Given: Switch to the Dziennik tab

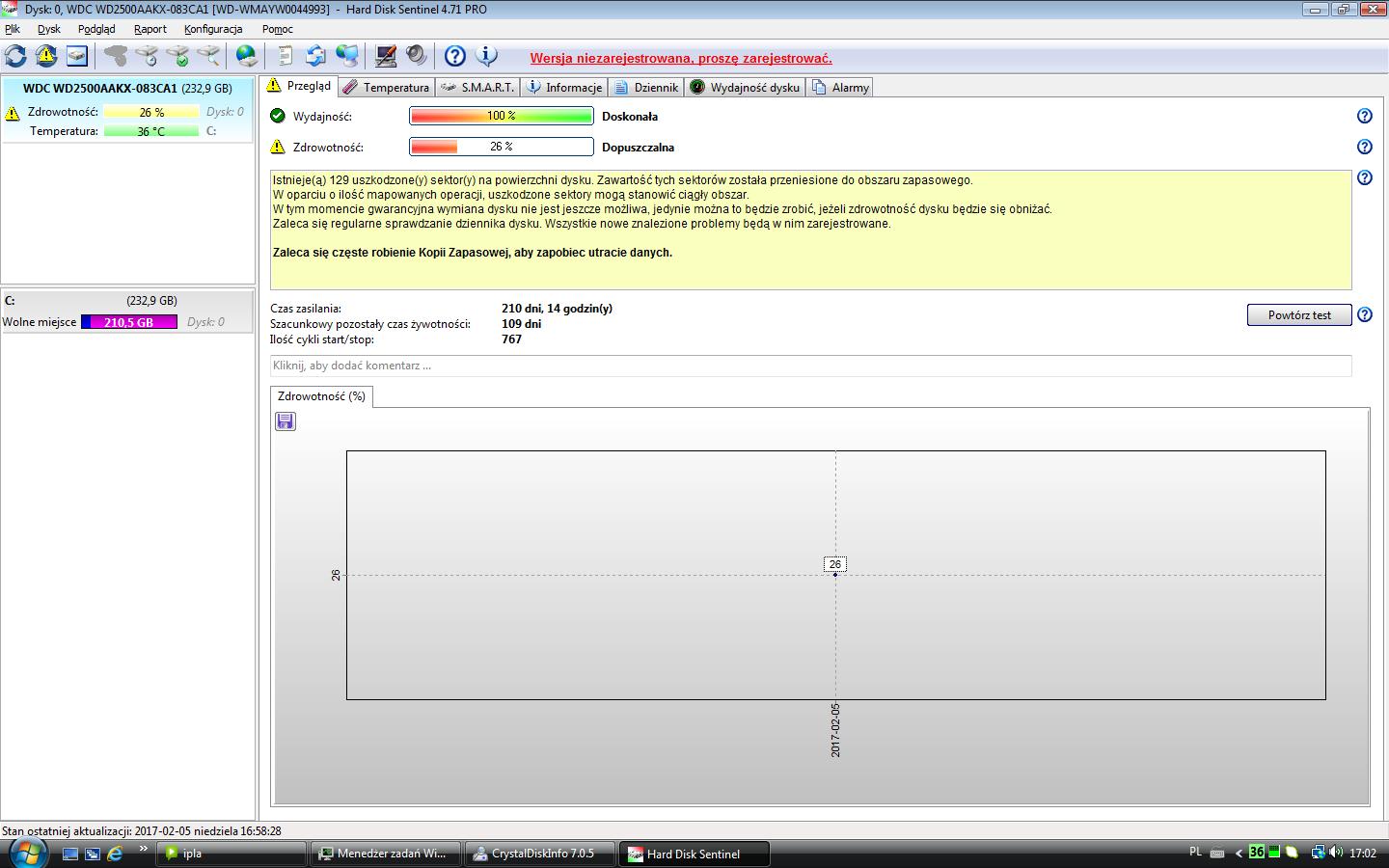Looking at the screenshot, I should click(646, 87).
